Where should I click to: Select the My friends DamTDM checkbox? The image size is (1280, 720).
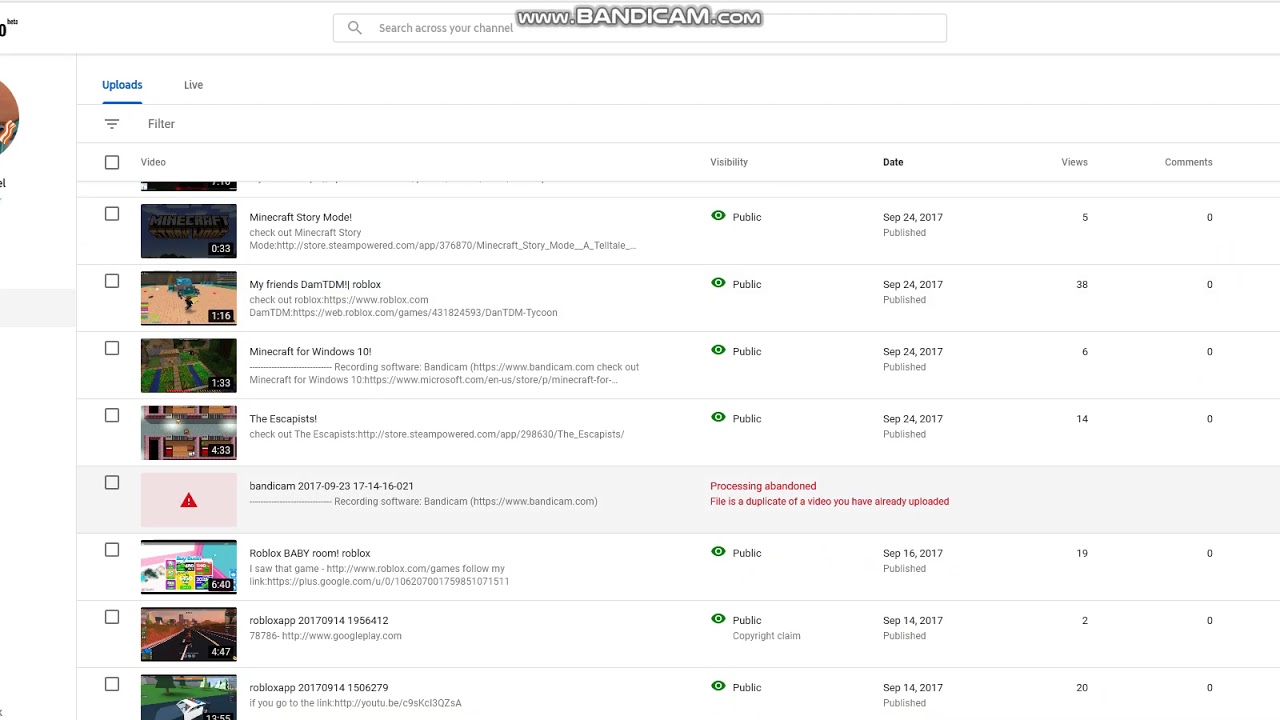112,281
